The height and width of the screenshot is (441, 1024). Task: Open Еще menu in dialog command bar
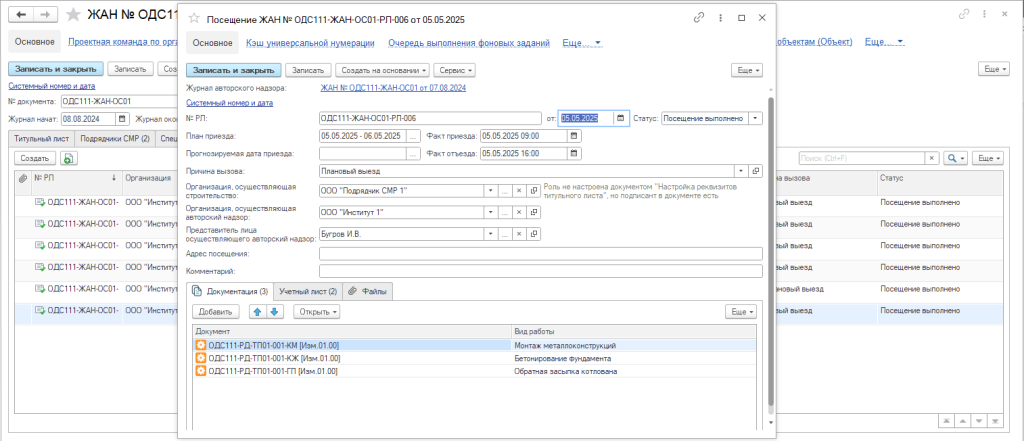(747, 69)
